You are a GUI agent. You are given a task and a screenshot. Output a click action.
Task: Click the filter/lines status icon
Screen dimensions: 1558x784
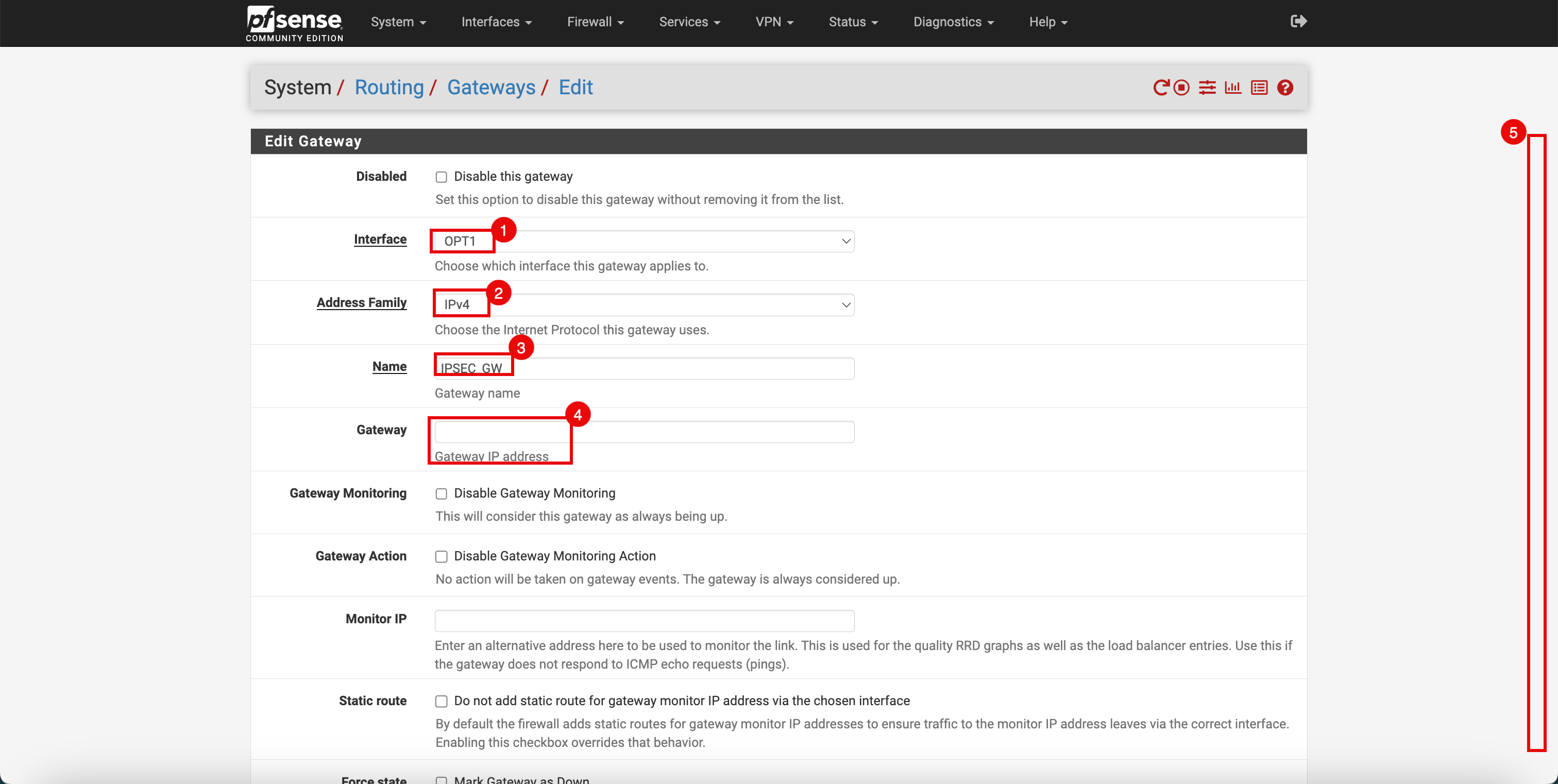(x=1208, y=87)
